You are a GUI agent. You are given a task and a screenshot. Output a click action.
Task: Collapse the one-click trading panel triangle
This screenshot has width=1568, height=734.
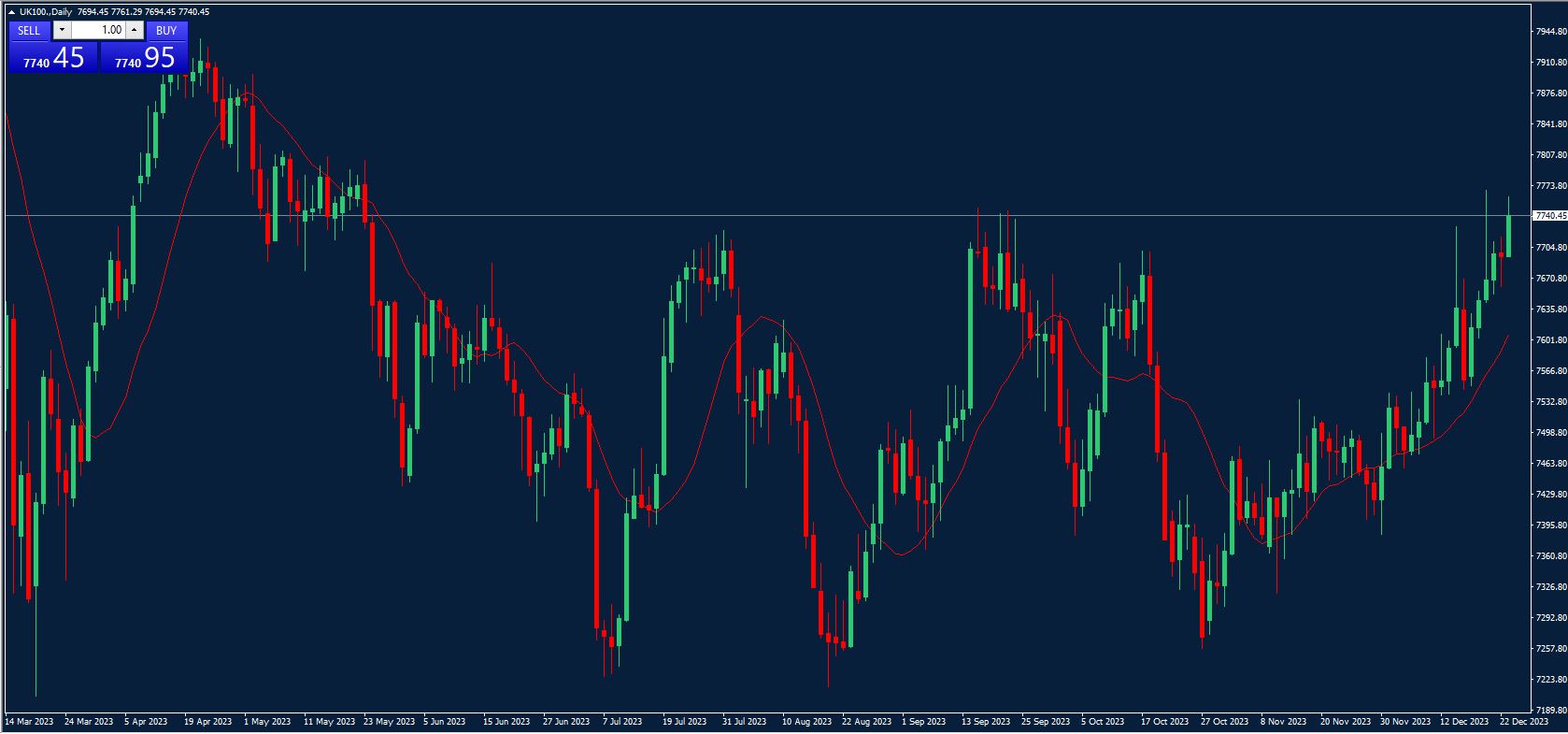pyautogui.click(x=11, y=12)
